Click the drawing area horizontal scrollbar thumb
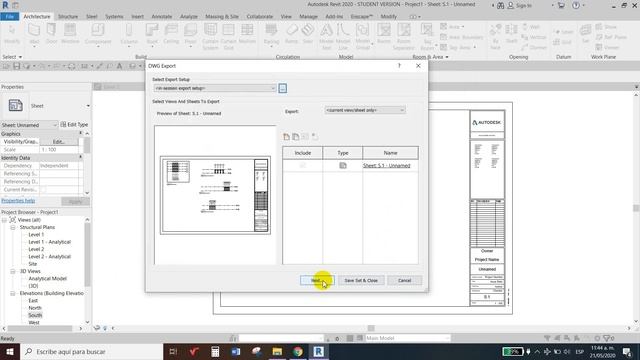 click(x=371, y=328)
